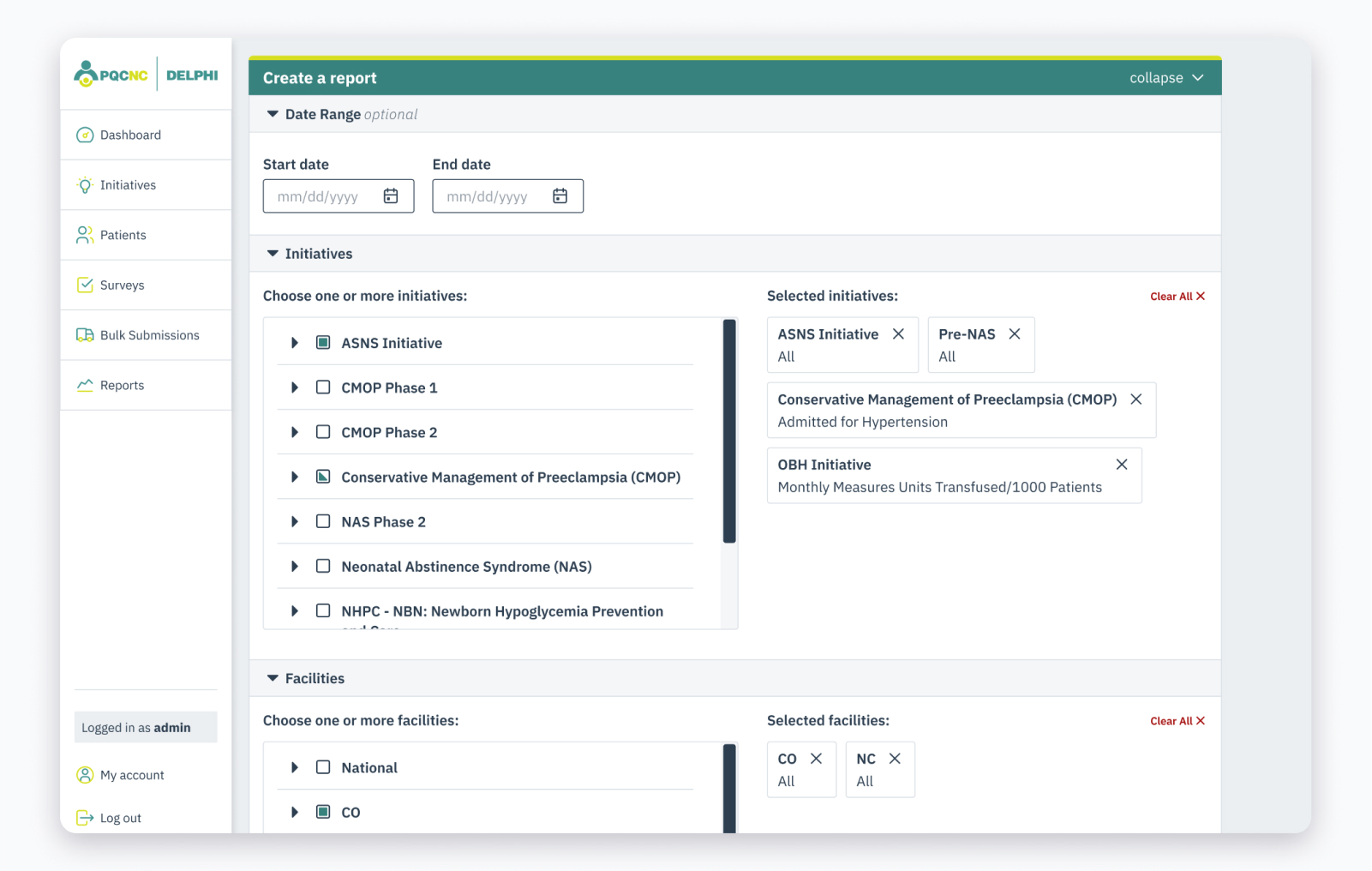Click the PQCNC Delphi logo

pyautogui.click(x=147, y=75)
